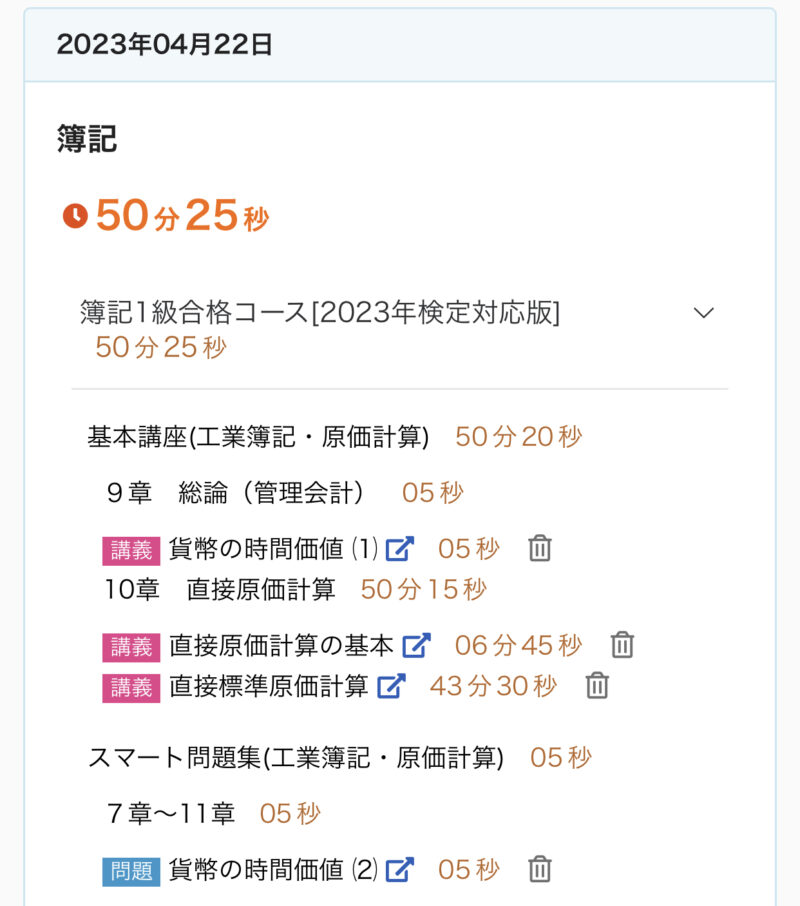800x906 pixels.
Task: Click the 2023年04月22日 date header
Action: [165, 45]
